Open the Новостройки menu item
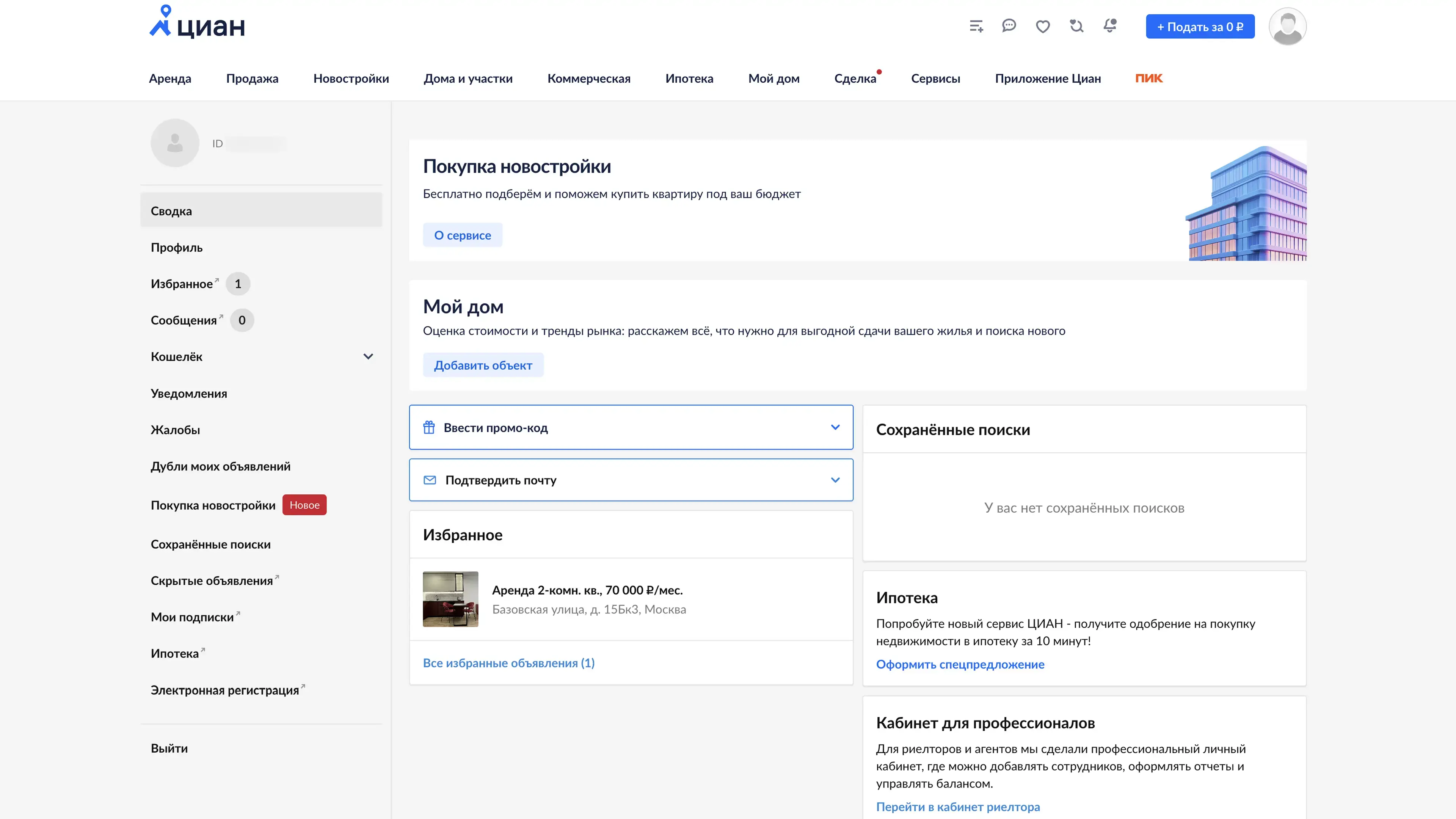Screen dimensions: 1456x819 [x=351, y=78]
